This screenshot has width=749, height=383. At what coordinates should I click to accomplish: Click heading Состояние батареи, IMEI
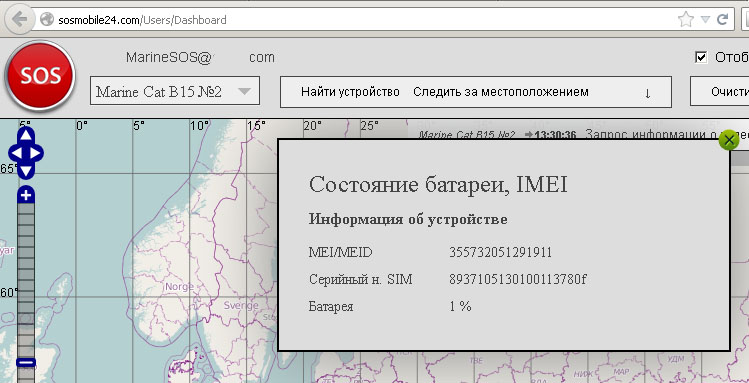click(438, 184)
